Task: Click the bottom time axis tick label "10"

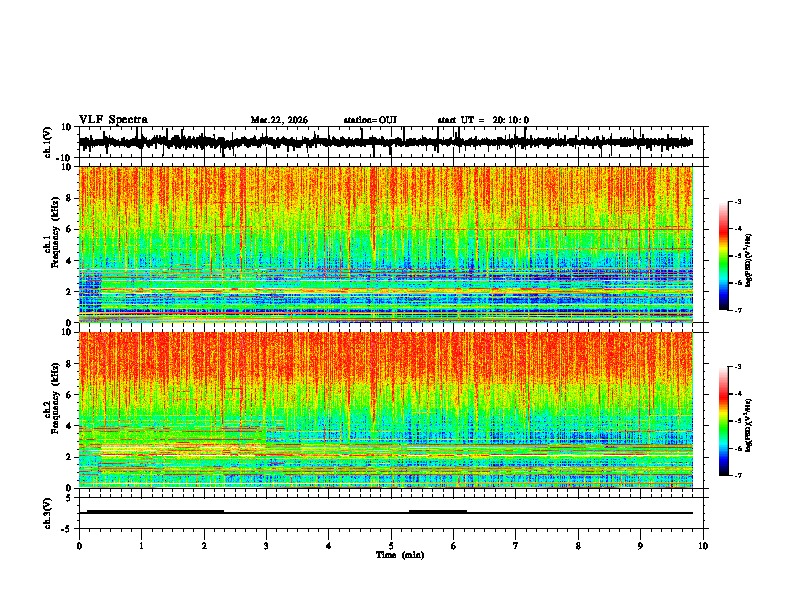Action: click(x=703, y=546)
